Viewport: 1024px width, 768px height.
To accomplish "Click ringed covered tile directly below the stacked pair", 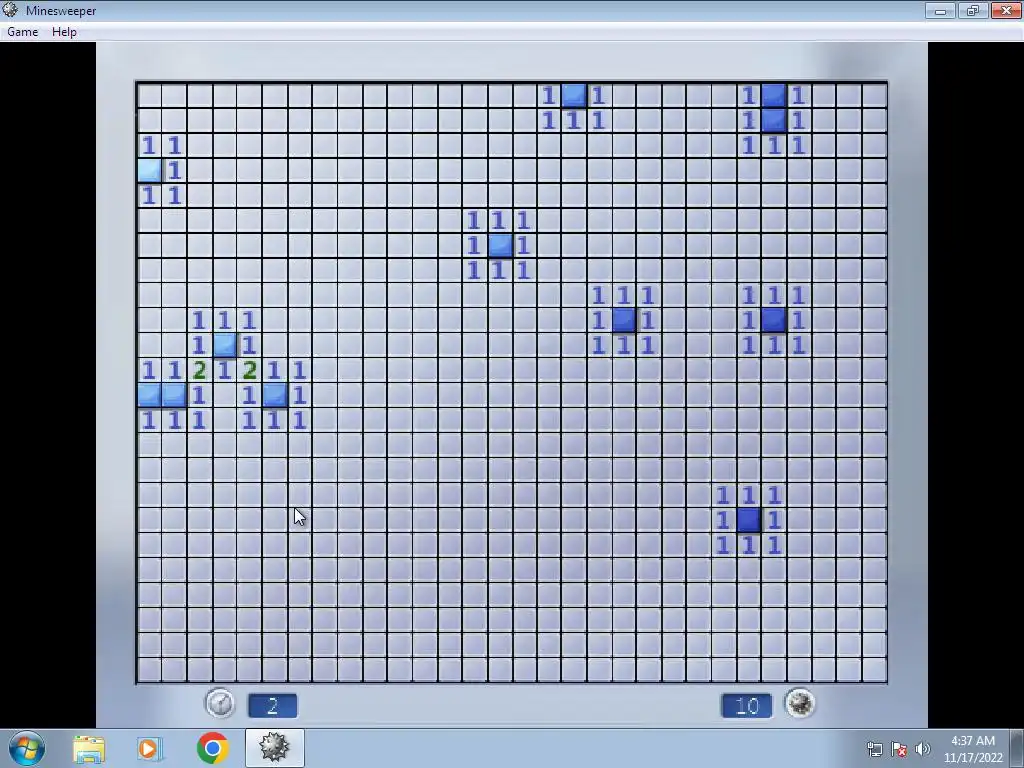I will (774, 320).
